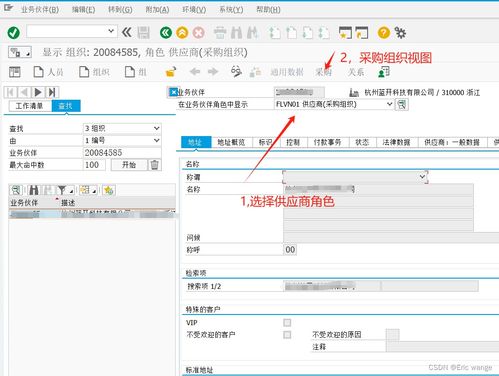Click the trash delete search criteria icon
Image resolution: width=499 pixels, height=376 pixels.
[x=154, y=165]
